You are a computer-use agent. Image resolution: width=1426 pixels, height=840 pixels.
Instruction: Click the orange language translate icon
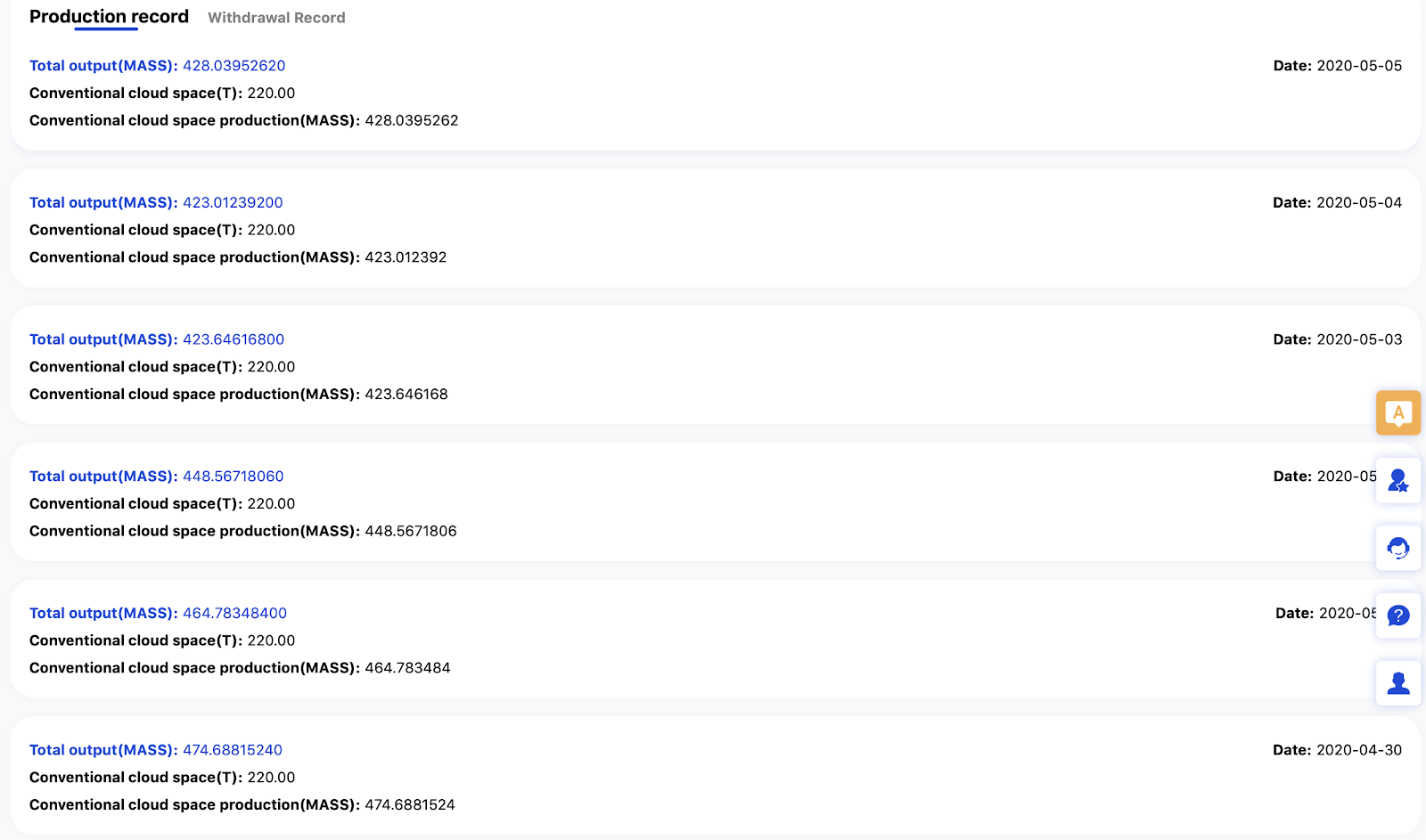[1397, 412]
